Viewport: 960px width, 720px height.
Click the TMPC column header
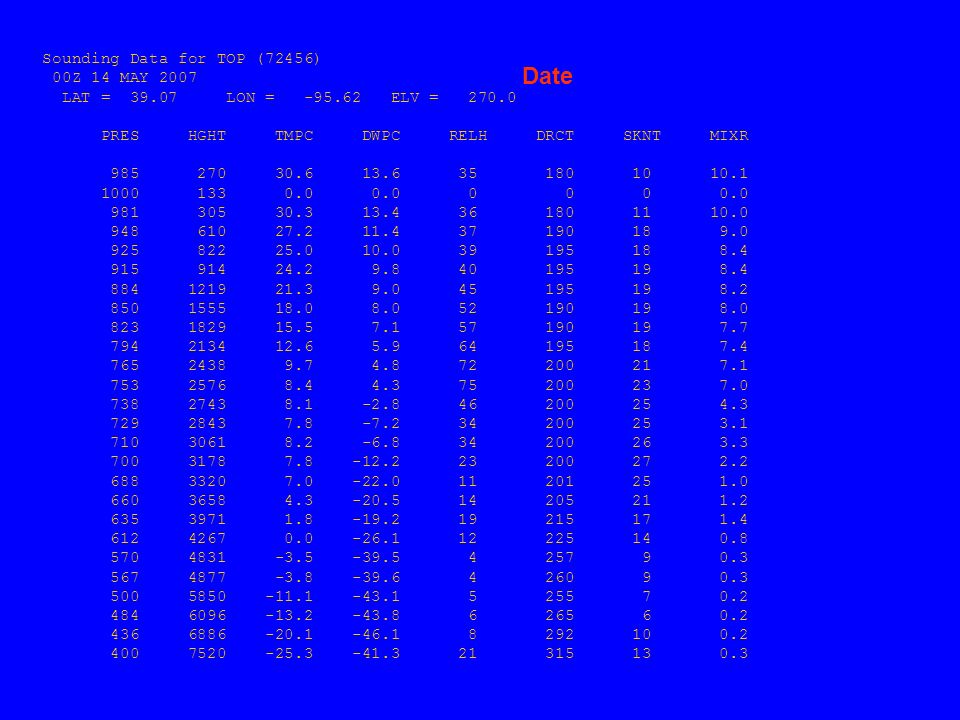coord(294,135)
